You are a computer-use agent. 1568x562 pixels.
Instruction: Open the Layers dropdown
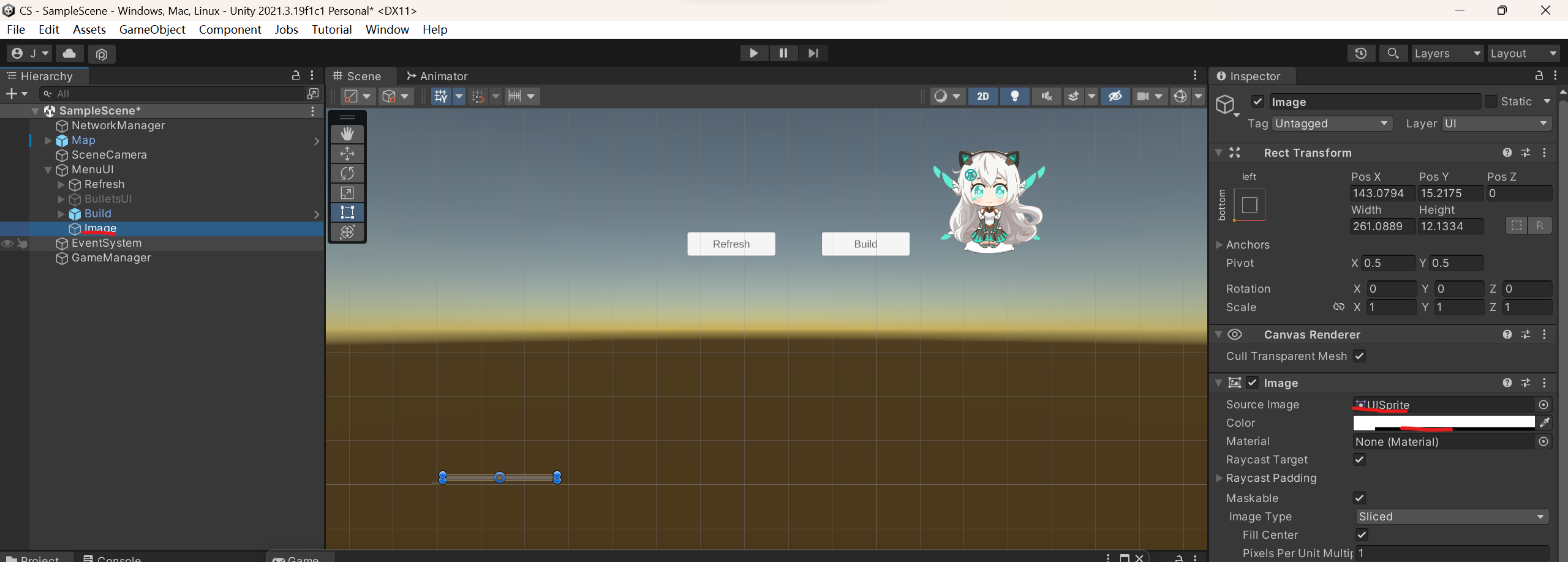[x=1447, y=53]
